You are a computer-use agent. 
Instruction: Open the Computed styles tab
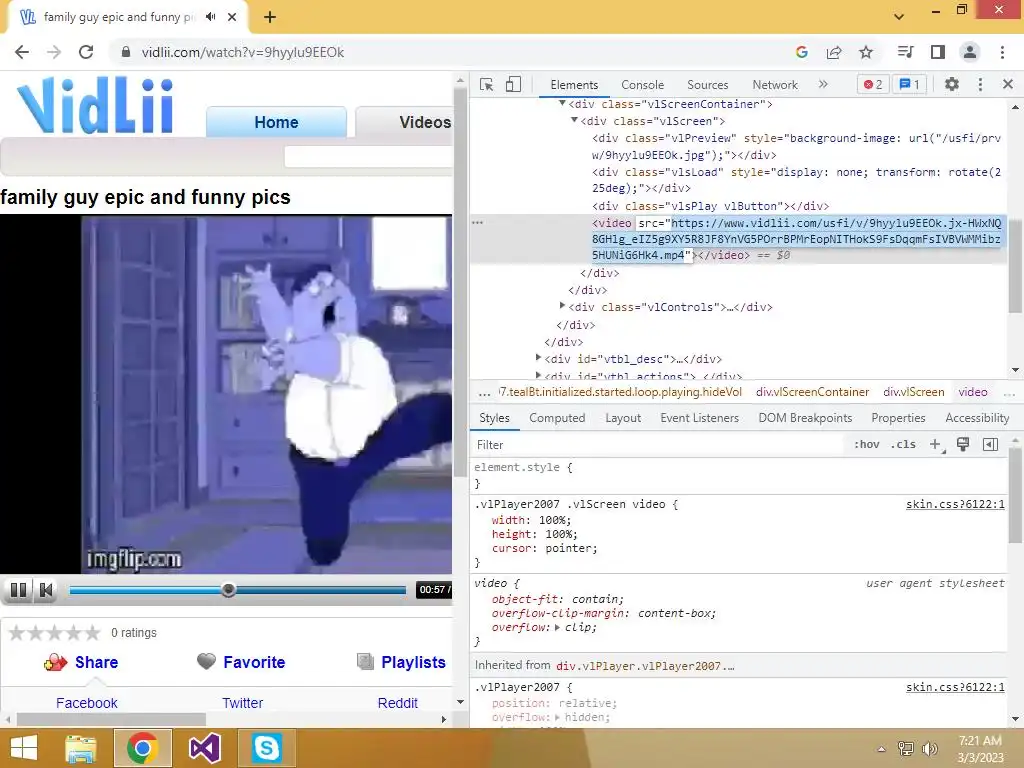(x=557, y=418)
